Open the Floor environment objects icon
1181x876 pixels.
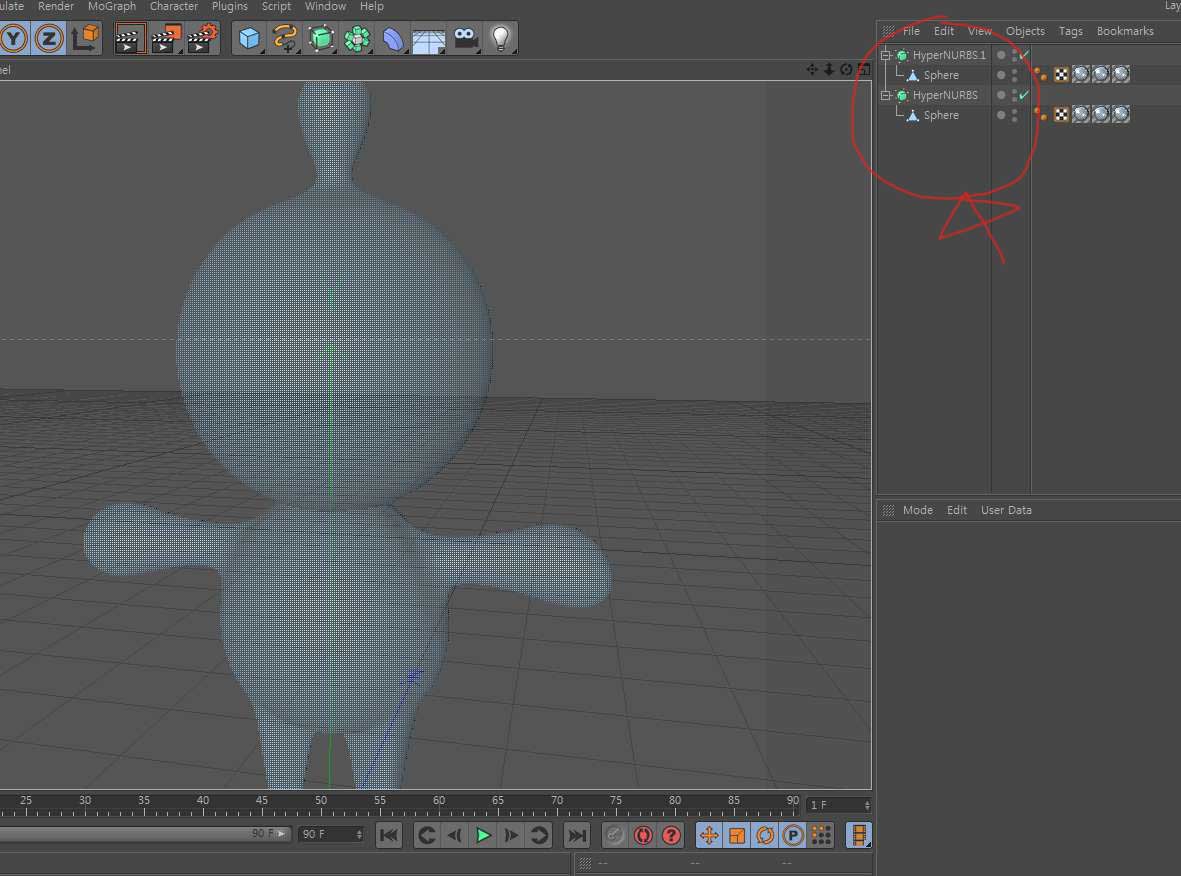[429, 39]
